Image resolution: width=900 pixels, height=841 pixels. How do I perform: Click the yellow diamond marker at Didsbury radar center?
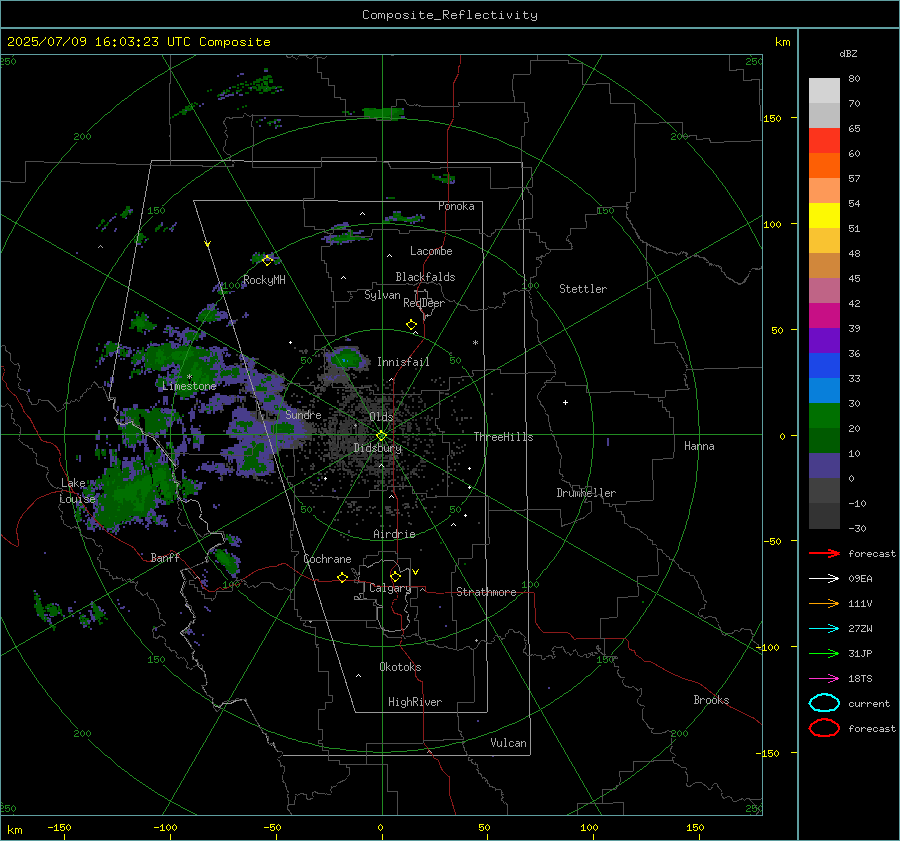[381, 436]
